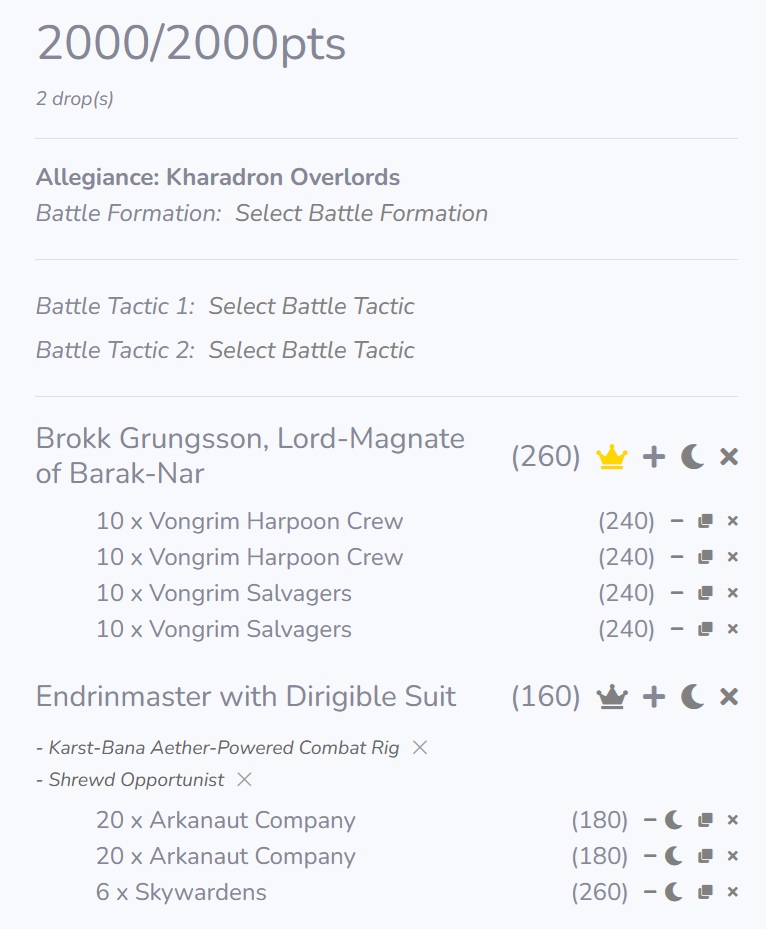Toggle the general crown for Endrinmaster
Image resolution: width=766 pixels, height=929 pixels.
(x=611, y=697)
